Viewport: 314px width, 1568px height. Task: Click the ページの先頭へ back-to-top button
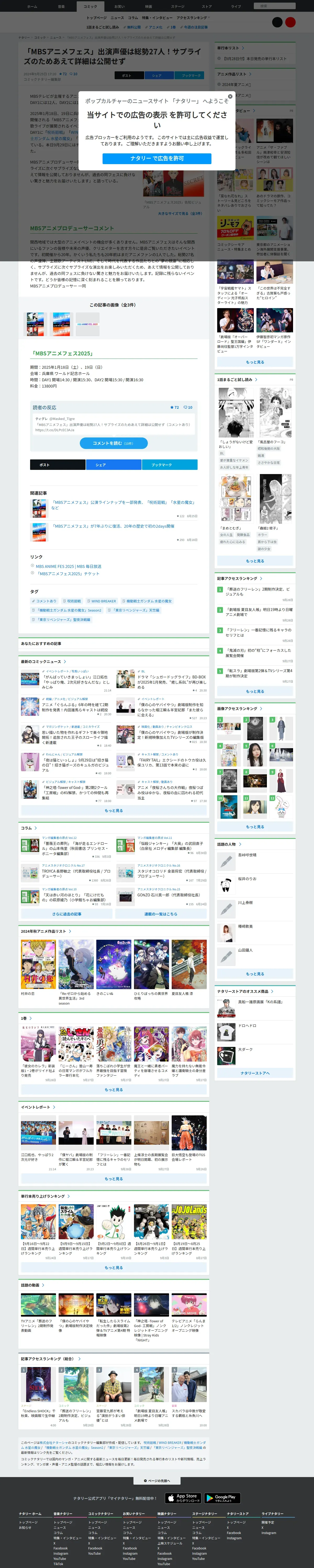coord(157,1481)
